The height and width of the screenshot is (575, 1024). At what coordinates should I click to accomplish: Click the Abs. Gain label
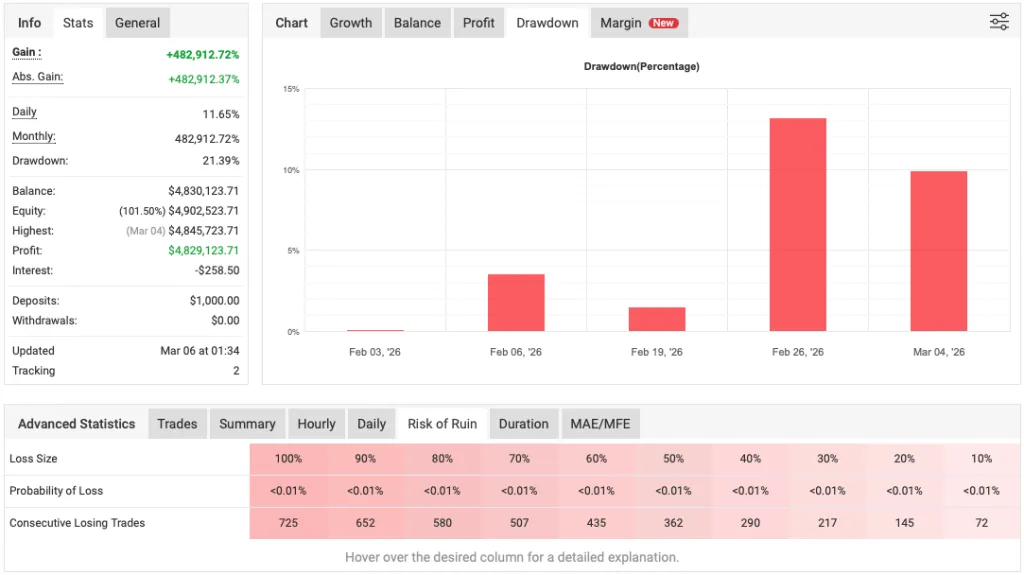(37, 77)
